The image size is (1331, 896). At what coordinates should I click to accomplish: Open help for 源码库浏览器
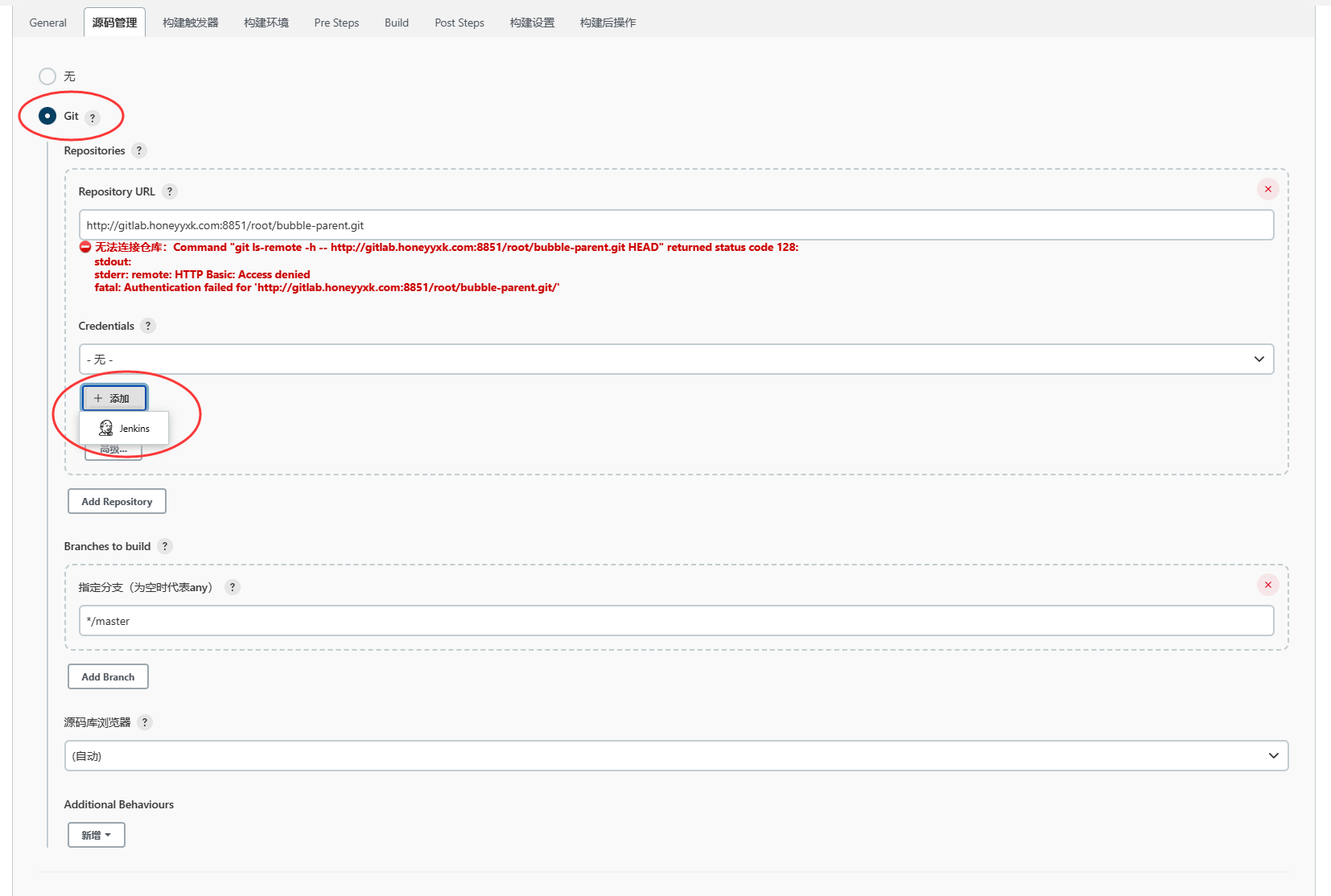145,722
